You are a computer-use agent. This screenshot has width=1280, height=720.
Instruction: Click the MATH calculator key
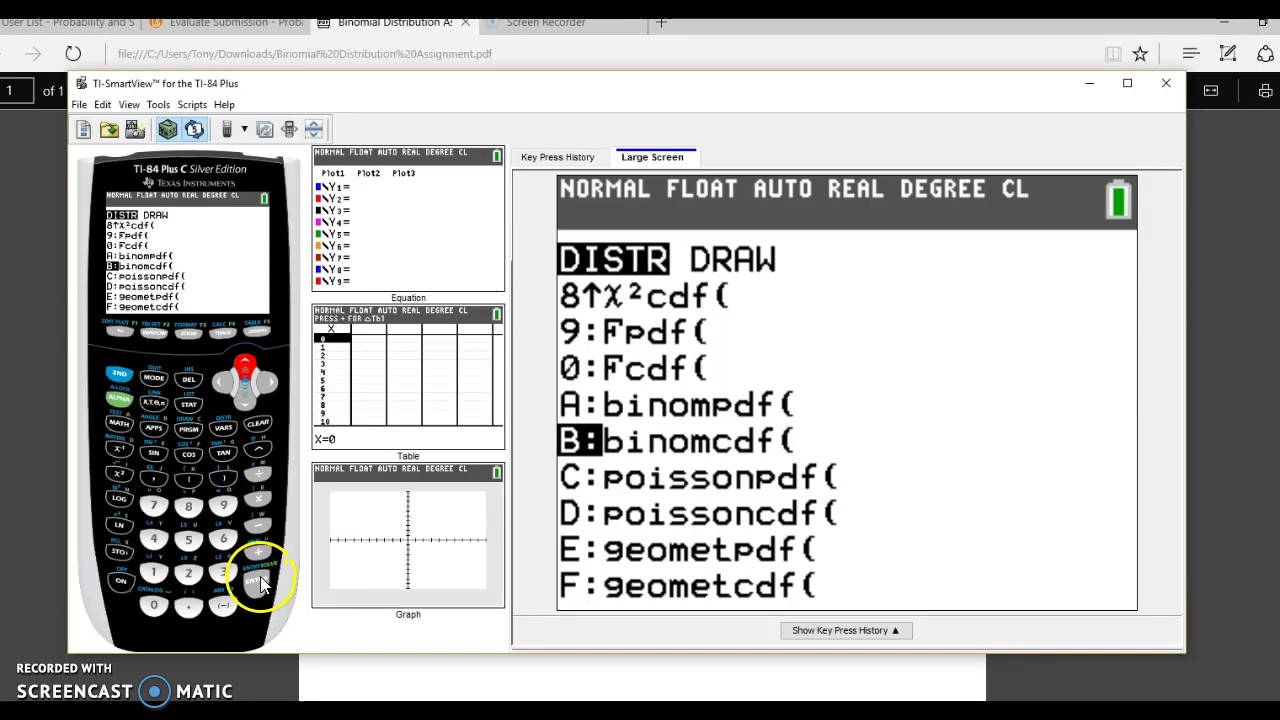point(119,423)
